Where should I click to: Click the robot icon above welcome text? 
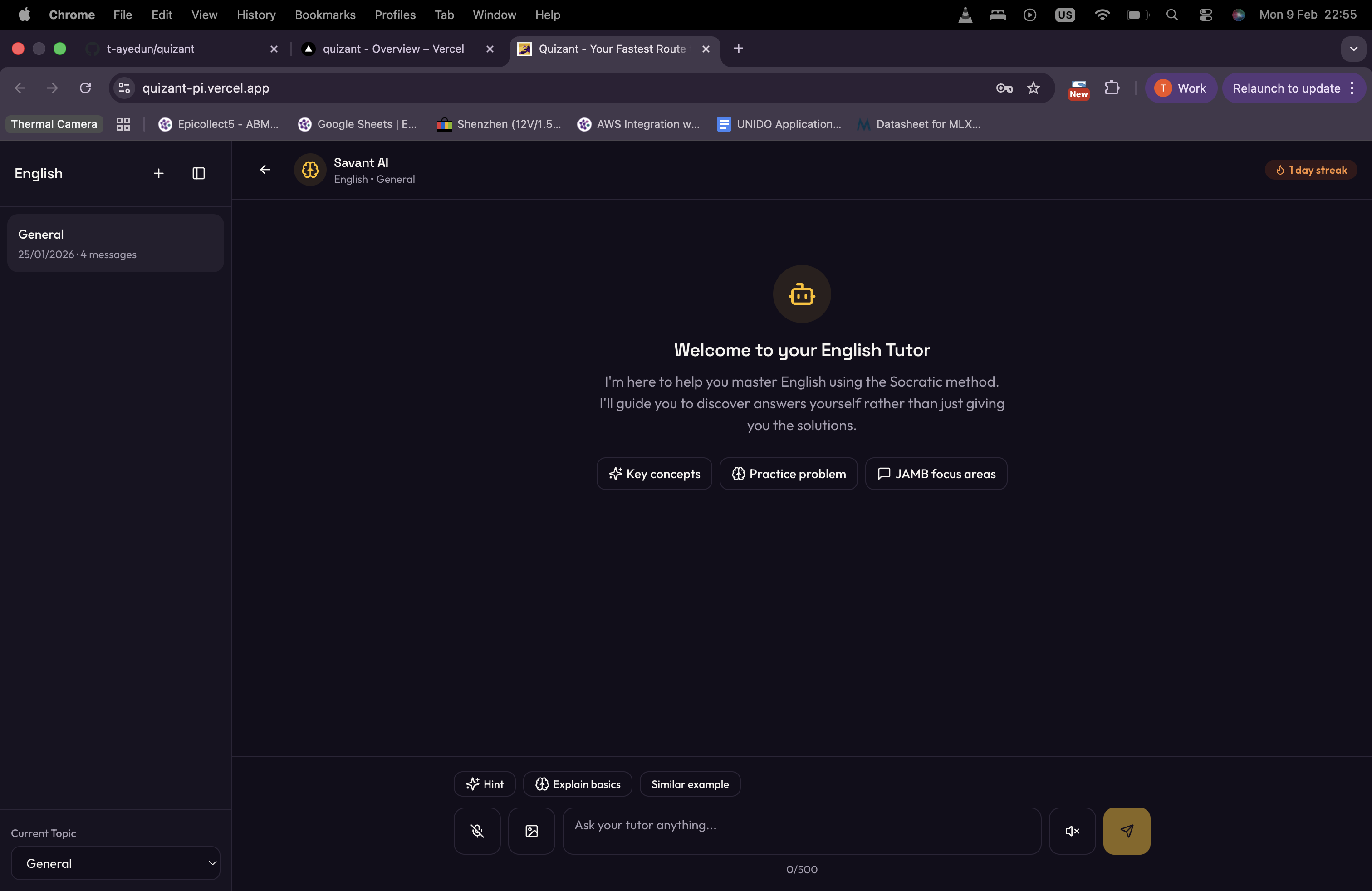801,294
